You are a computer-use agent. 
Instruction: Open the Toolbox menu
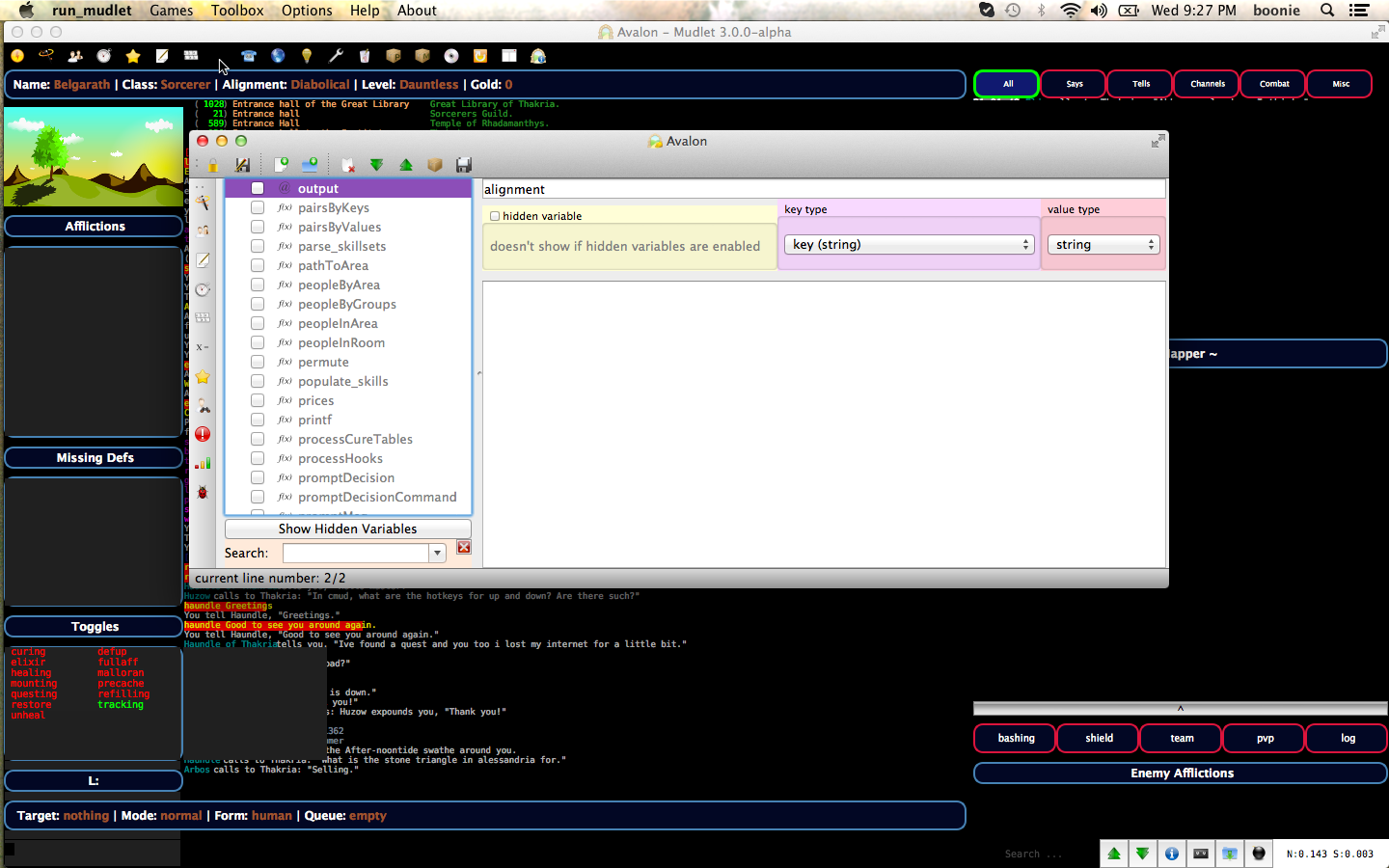pos(237,11)
